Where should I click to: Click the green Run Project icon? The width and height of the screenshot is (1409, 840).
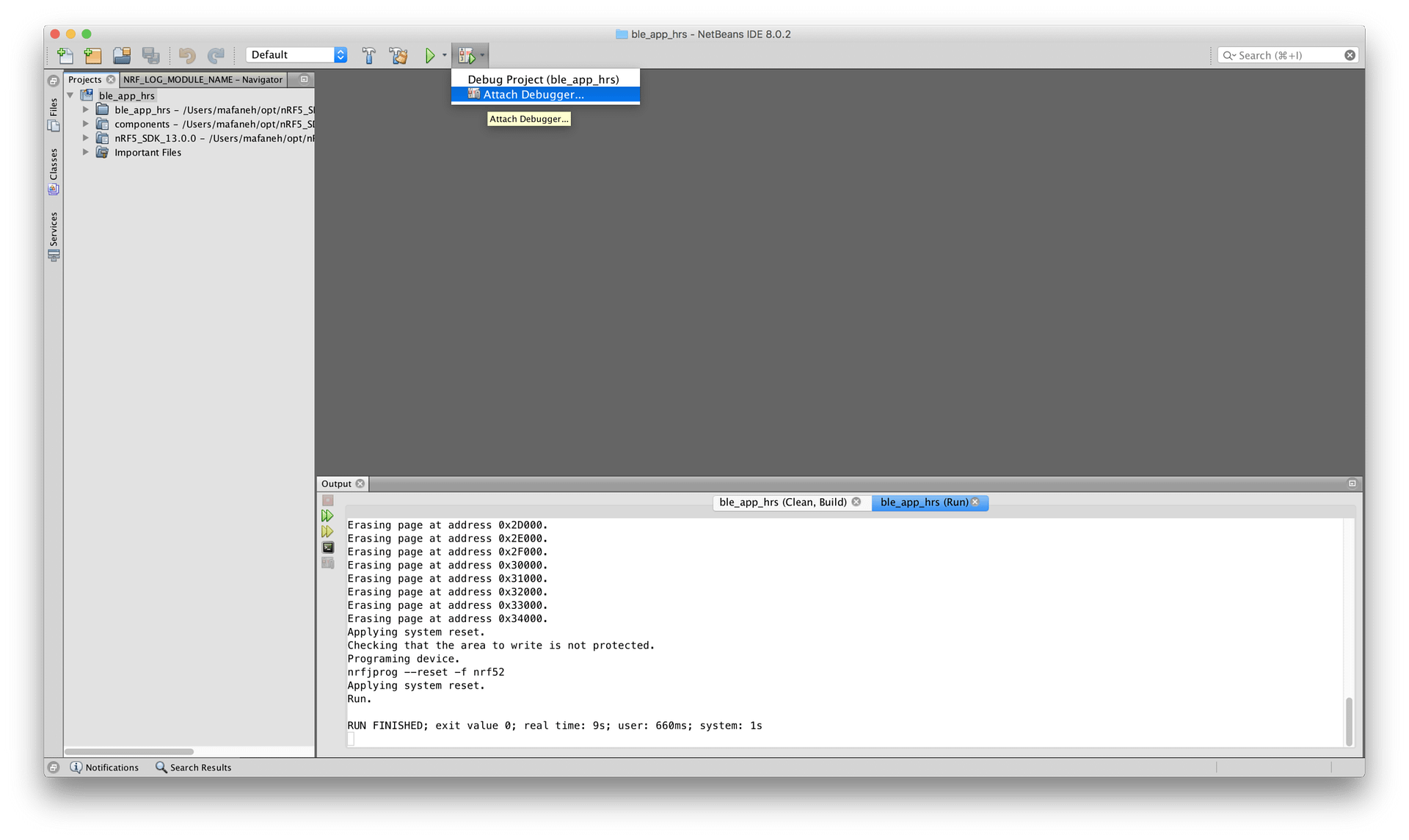(430, 55)
